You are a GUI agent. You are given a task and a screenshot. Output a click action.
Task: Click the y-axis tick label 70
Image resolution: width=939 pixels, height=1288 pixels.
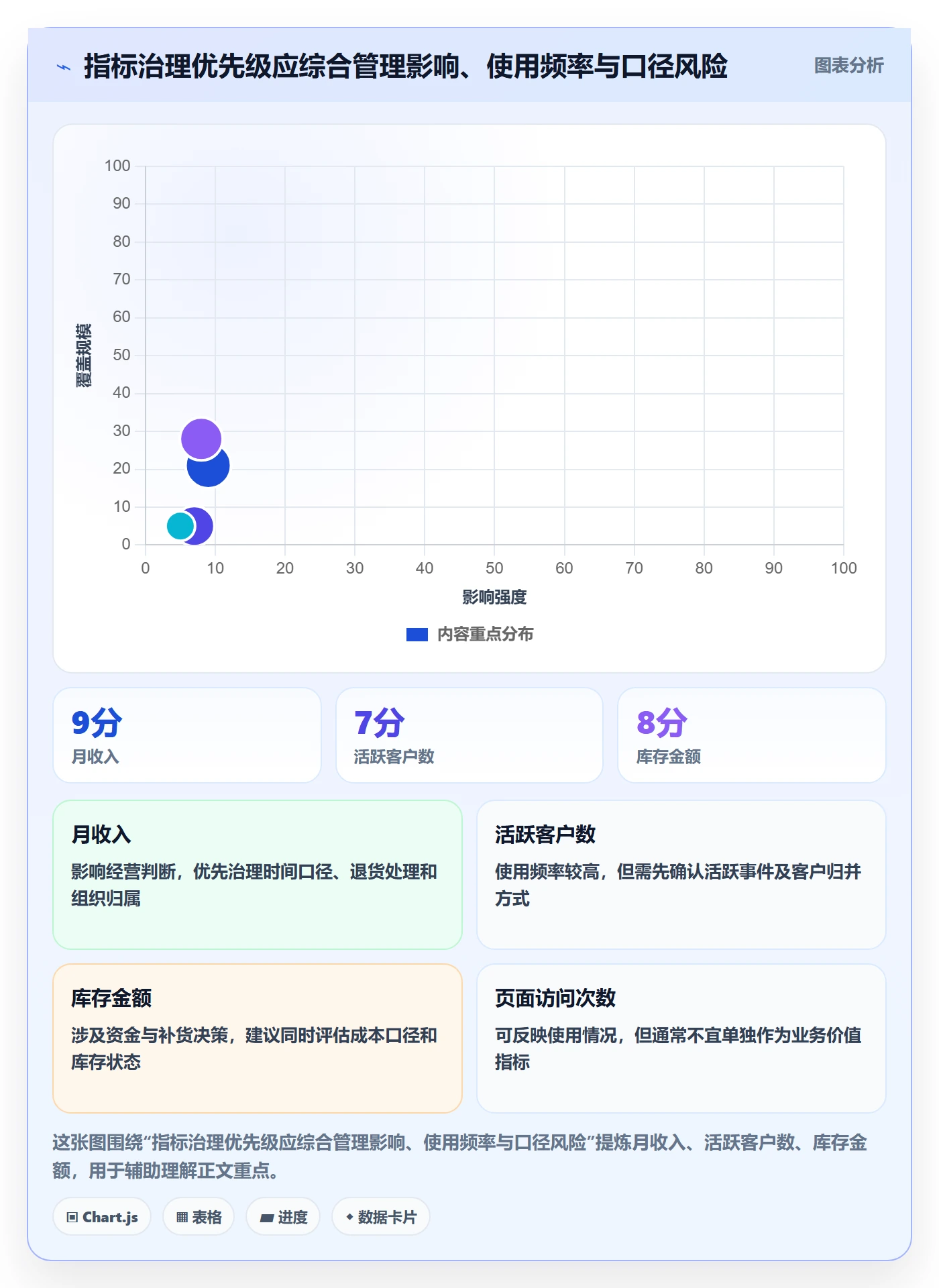coord(121,279)
